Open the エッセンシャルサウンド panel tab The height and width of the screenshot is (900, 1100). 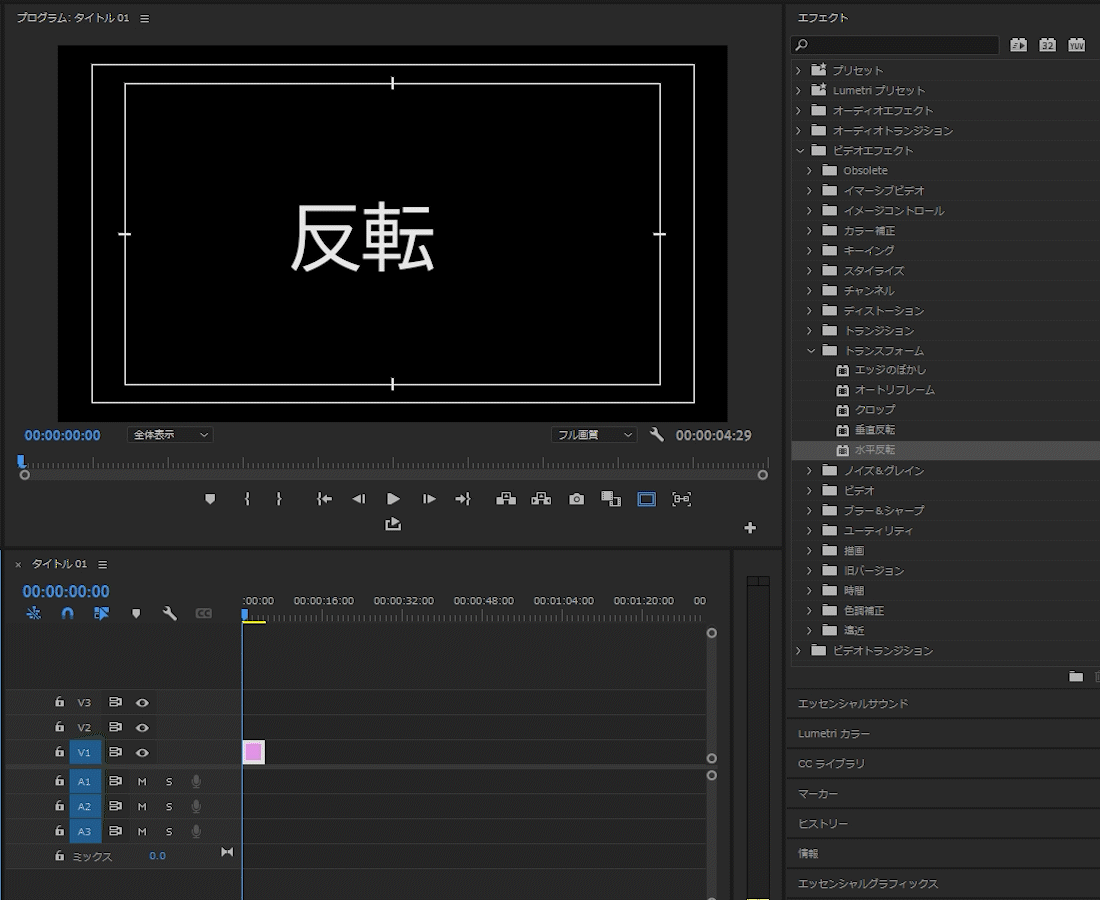[x=853, y=704]
